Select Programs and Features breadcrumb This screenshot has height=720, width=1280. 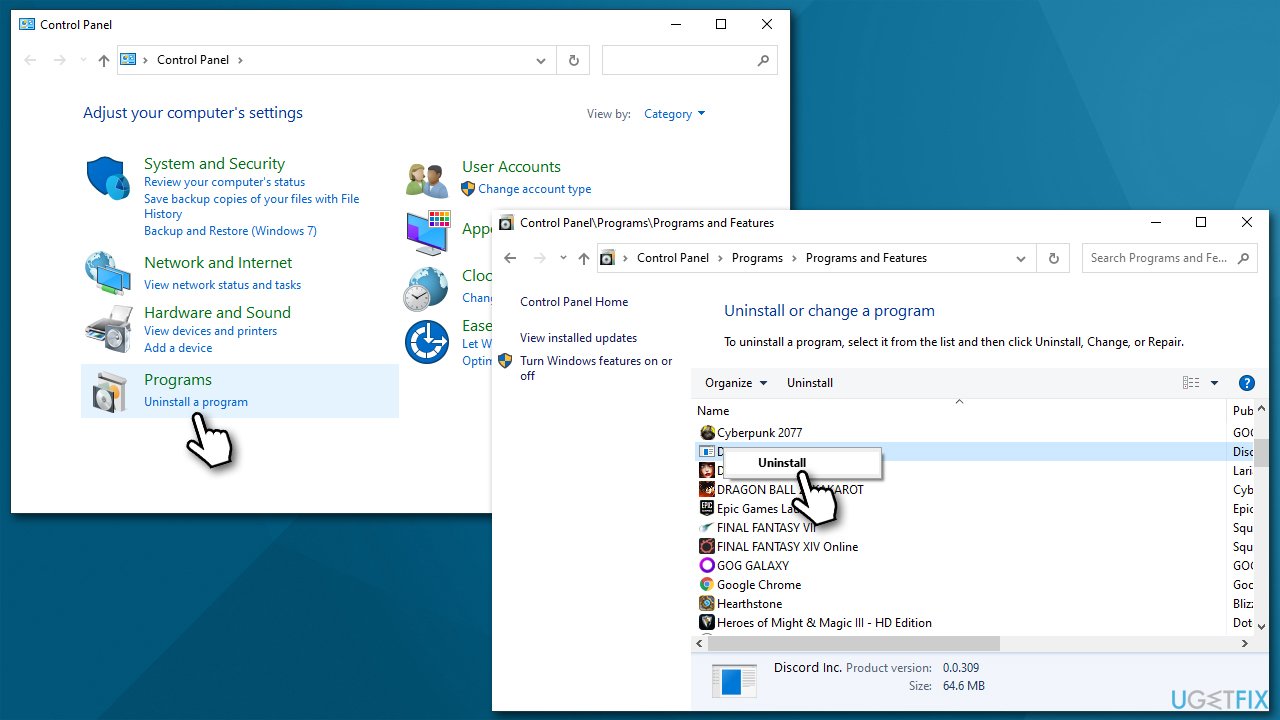click(x=866, y=258)
